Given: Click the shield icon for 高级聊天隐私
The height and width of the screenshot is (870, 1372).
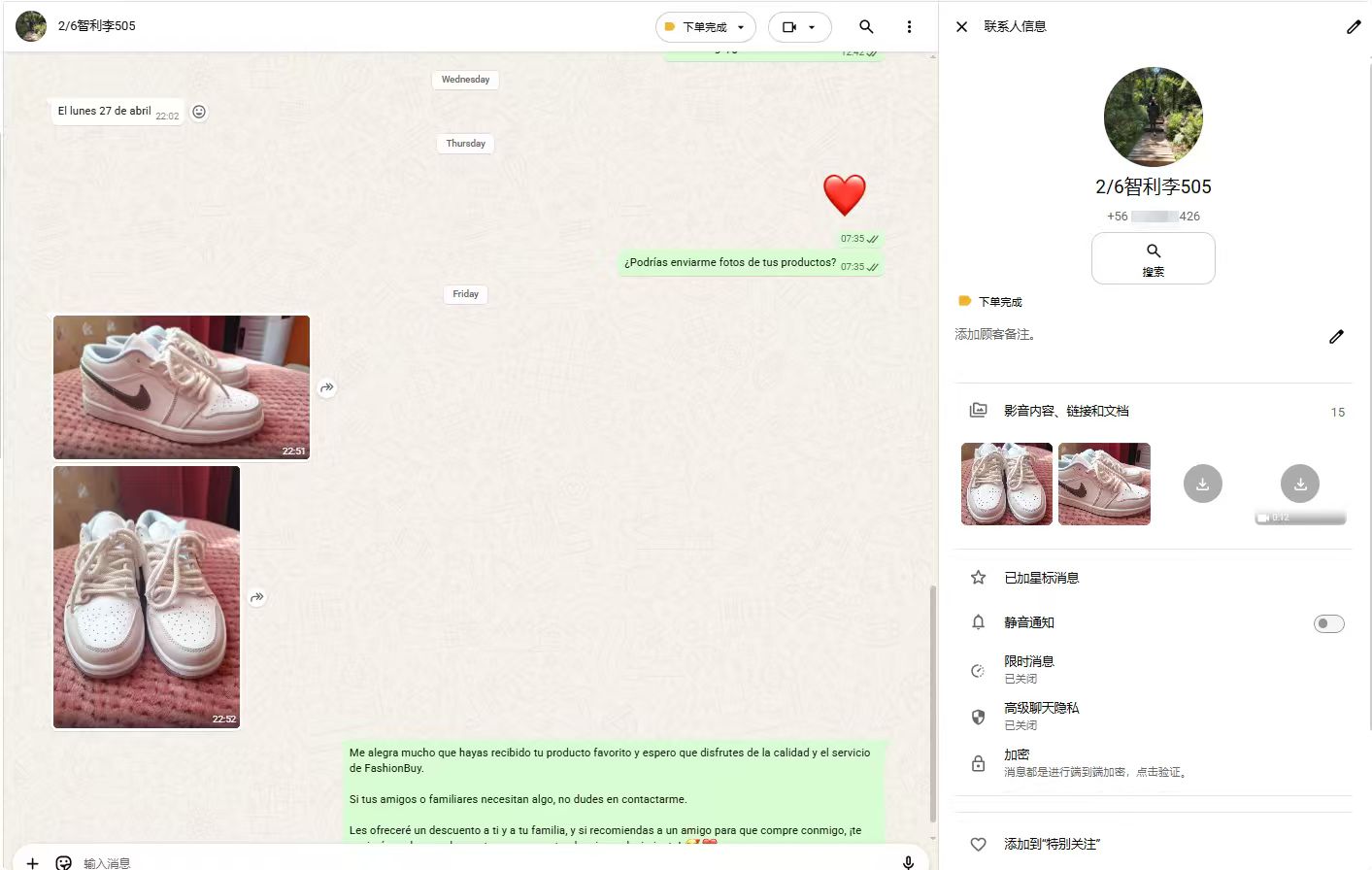Looking at the screenshot, I should (x=978, y=717).
